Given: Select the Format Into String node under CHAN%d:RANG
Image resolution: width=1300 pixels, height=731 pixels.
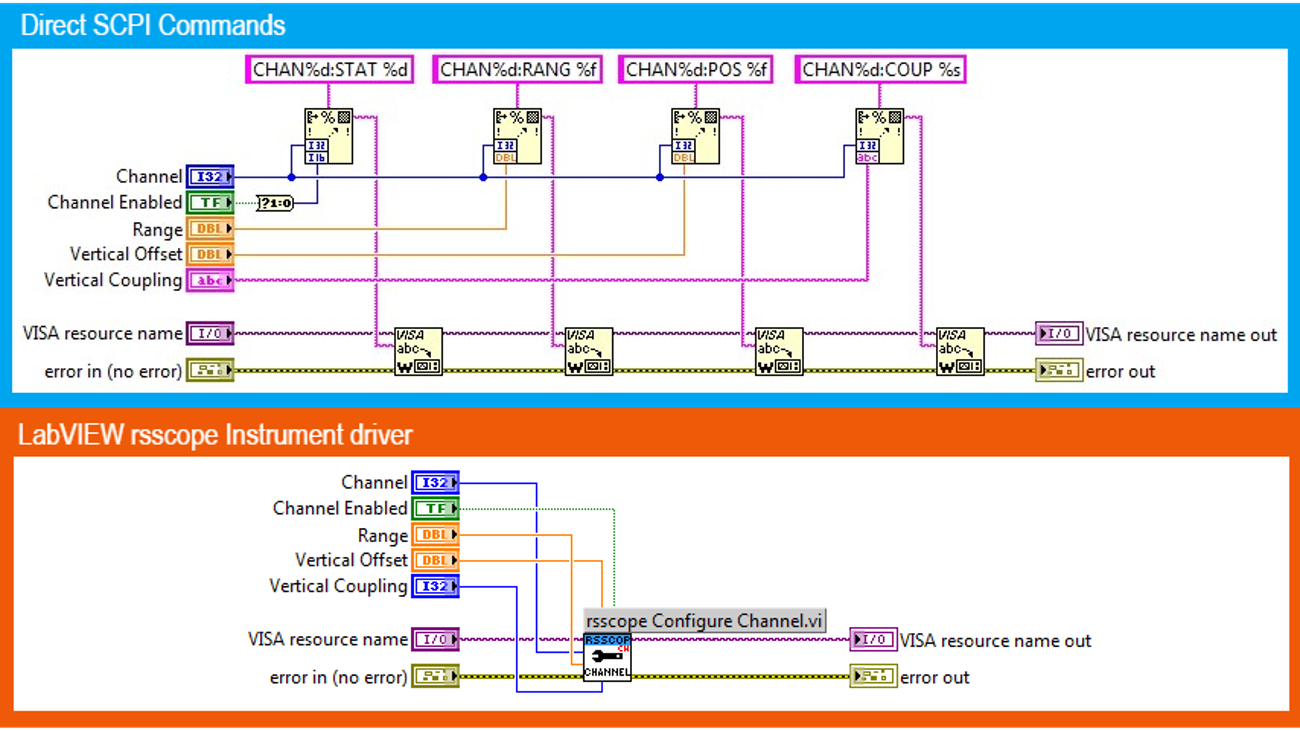Looking at the screenshot, I should coord(518,137).
